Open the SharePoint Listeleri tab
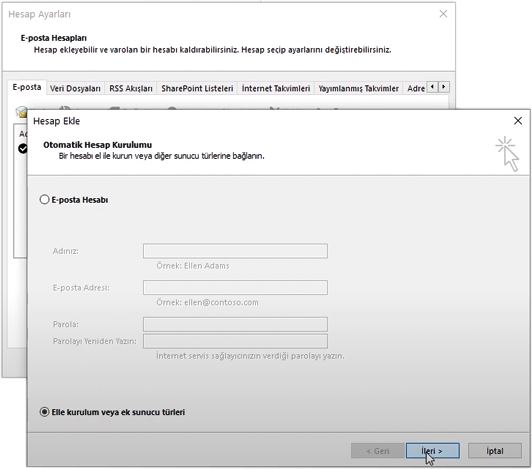Image resolution: width=532 pixels, height=469 pixels. tap(197, 89)
